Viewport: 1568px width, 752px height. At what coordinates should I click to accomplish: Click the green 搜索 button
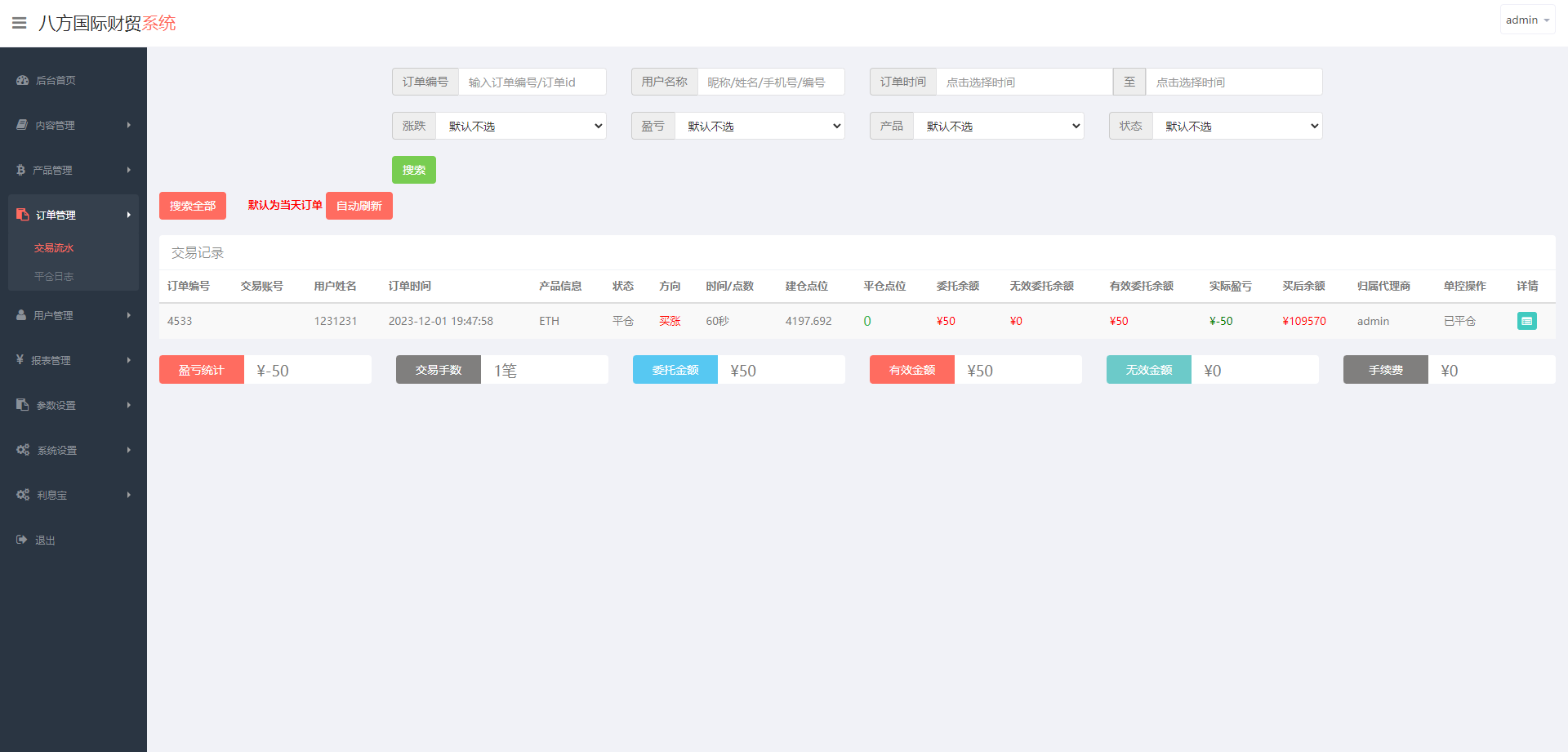pyautogui.click(x=414, y=170)
